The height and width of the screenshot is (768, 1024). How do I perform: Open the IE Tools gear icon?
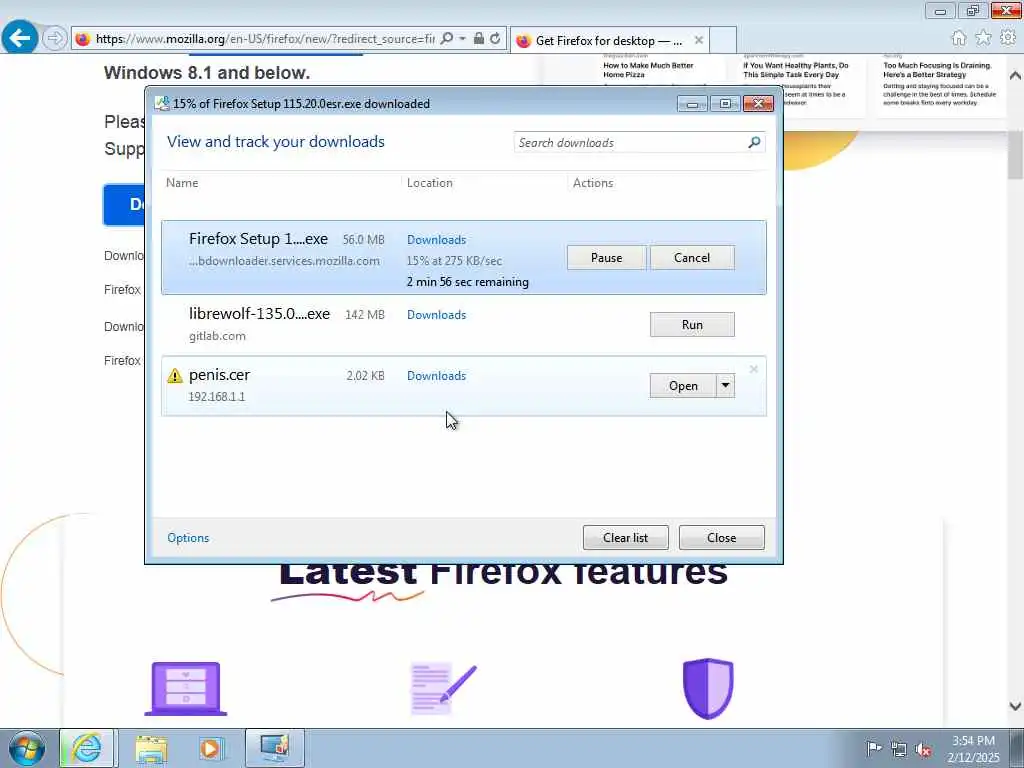click(x=1008, y=39)
